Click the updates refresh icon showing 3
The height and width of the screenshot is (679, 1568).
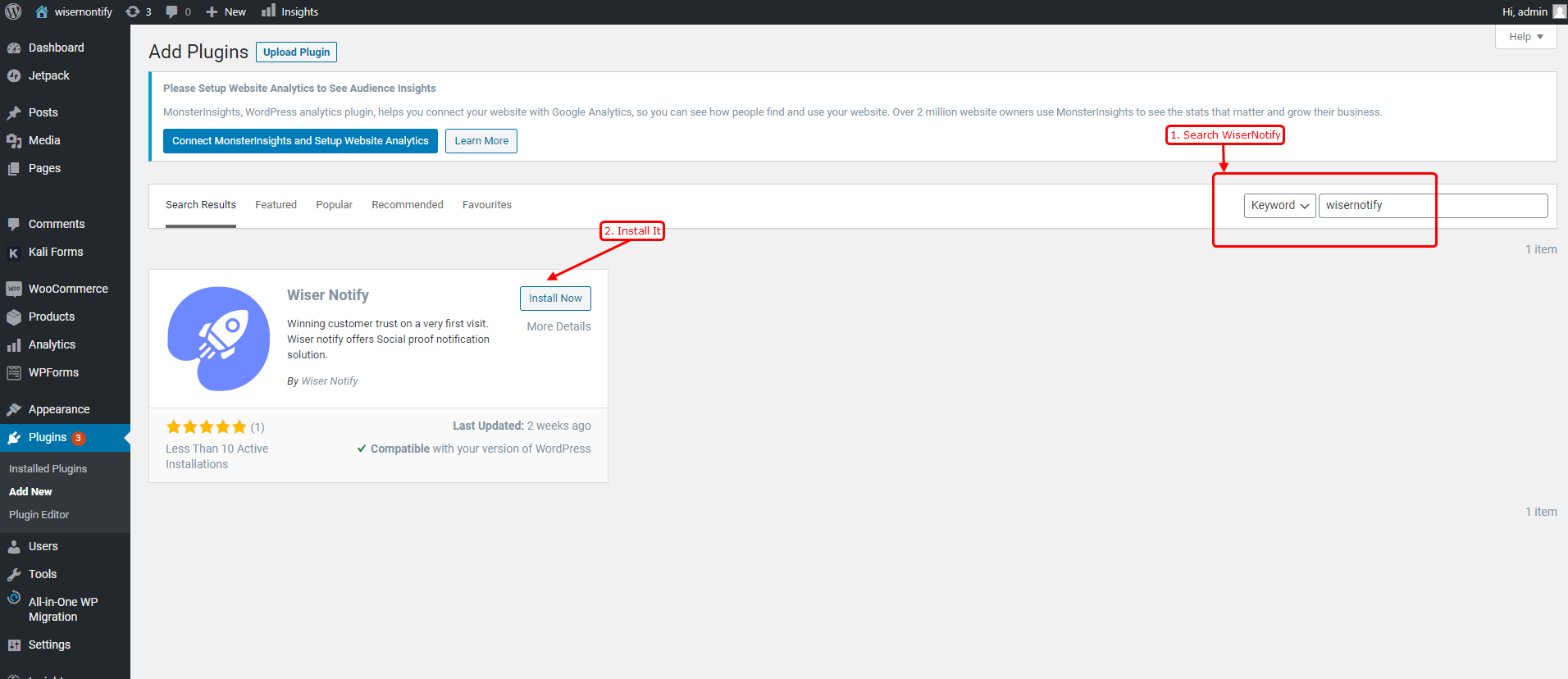click(133, 11)
